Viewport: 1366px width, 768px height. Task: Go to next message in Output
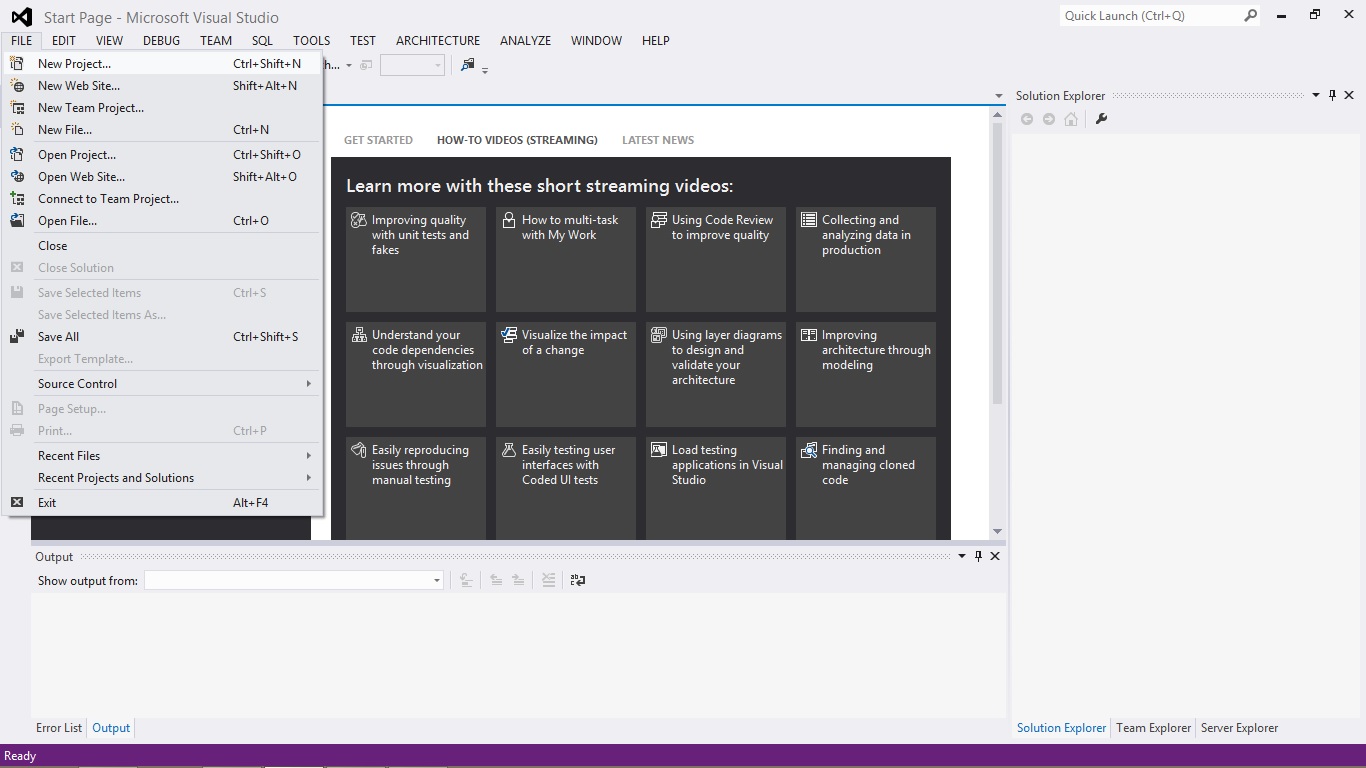[x=518, y=580]
